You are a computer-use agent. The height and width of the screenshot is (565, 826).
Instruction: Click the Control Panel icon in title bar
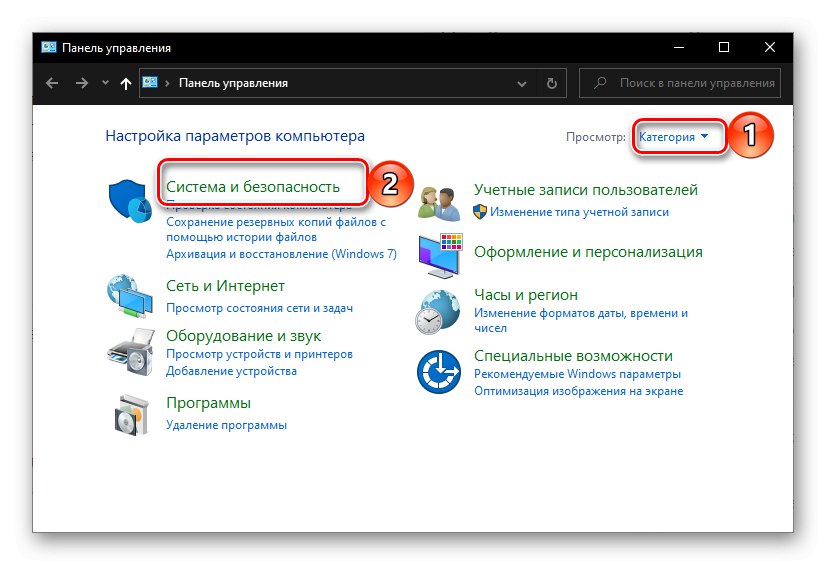point(48,47)
